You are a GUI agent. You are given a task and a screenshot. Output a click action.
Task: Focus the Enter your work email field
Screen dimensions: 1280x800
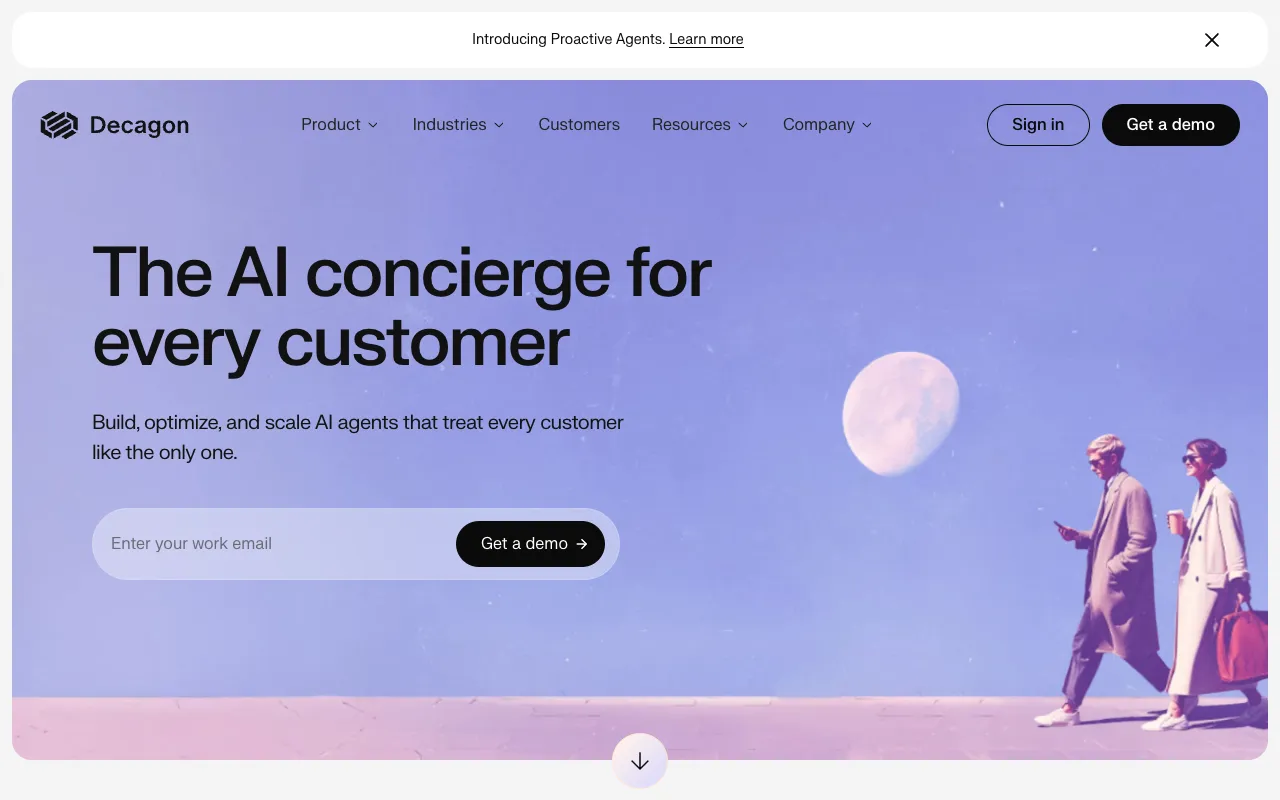tap(275, 544)
